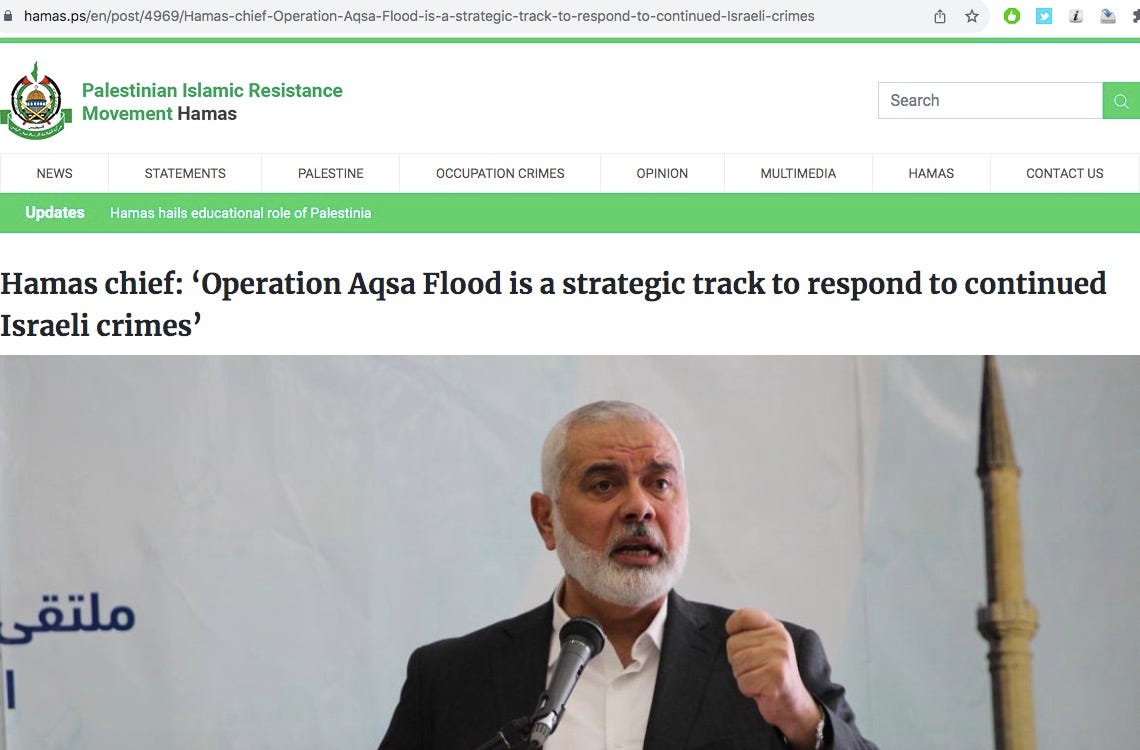This screenshot has width=1140, height=750.
Task: Open the CONTACT US page
Action: pos(1064,174)
